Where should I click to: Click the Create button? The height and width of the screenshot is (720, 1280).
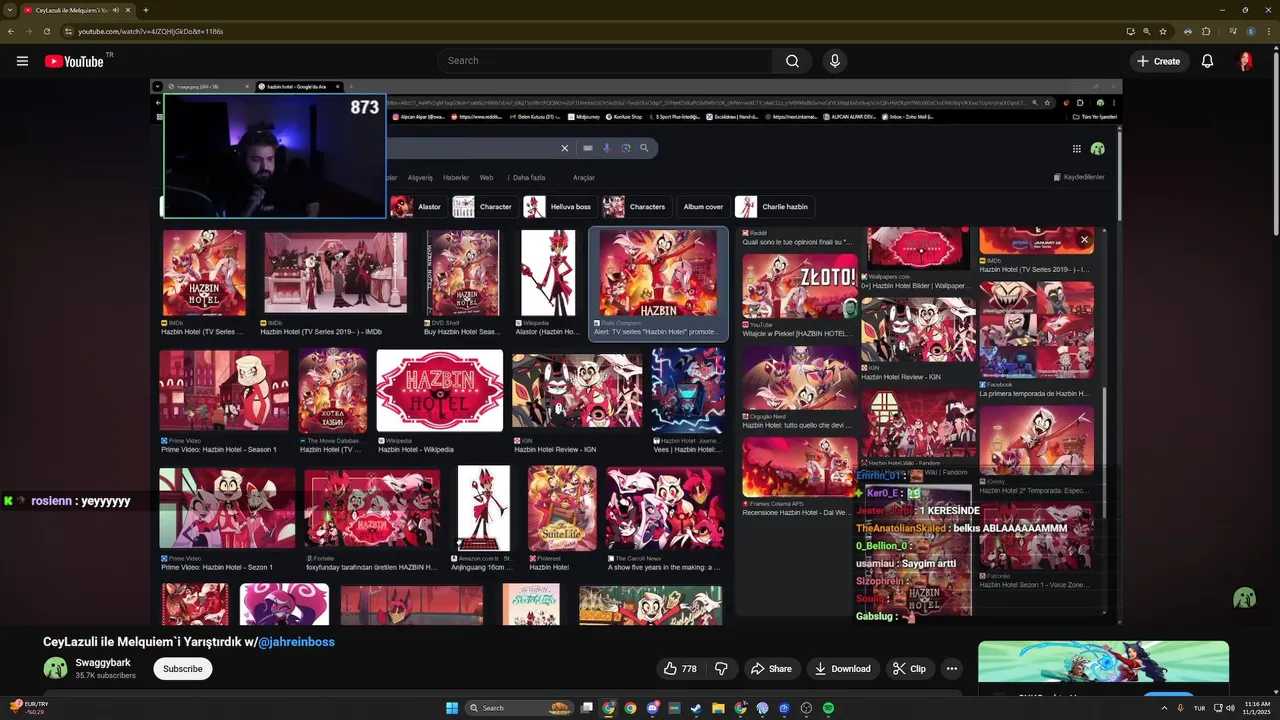(x=1158, y=61)
